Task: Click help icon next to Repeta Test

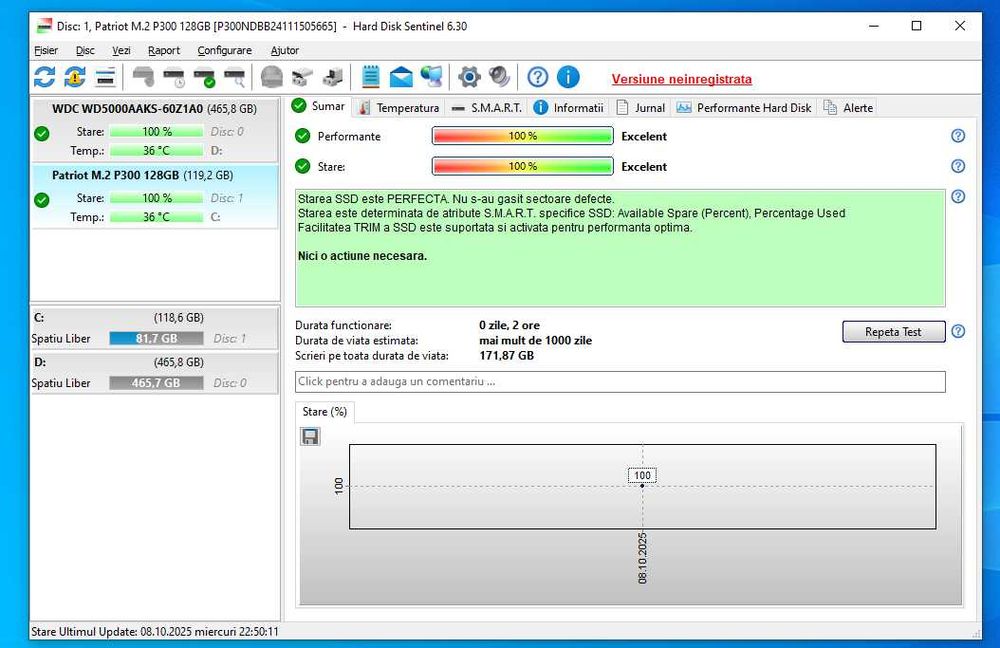Action: click(958, 332)
